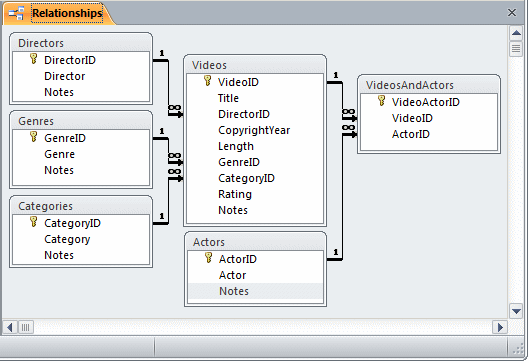Select the VideosAndActors table title bar
Screen dimensions: 529x363
click(428, 85)
